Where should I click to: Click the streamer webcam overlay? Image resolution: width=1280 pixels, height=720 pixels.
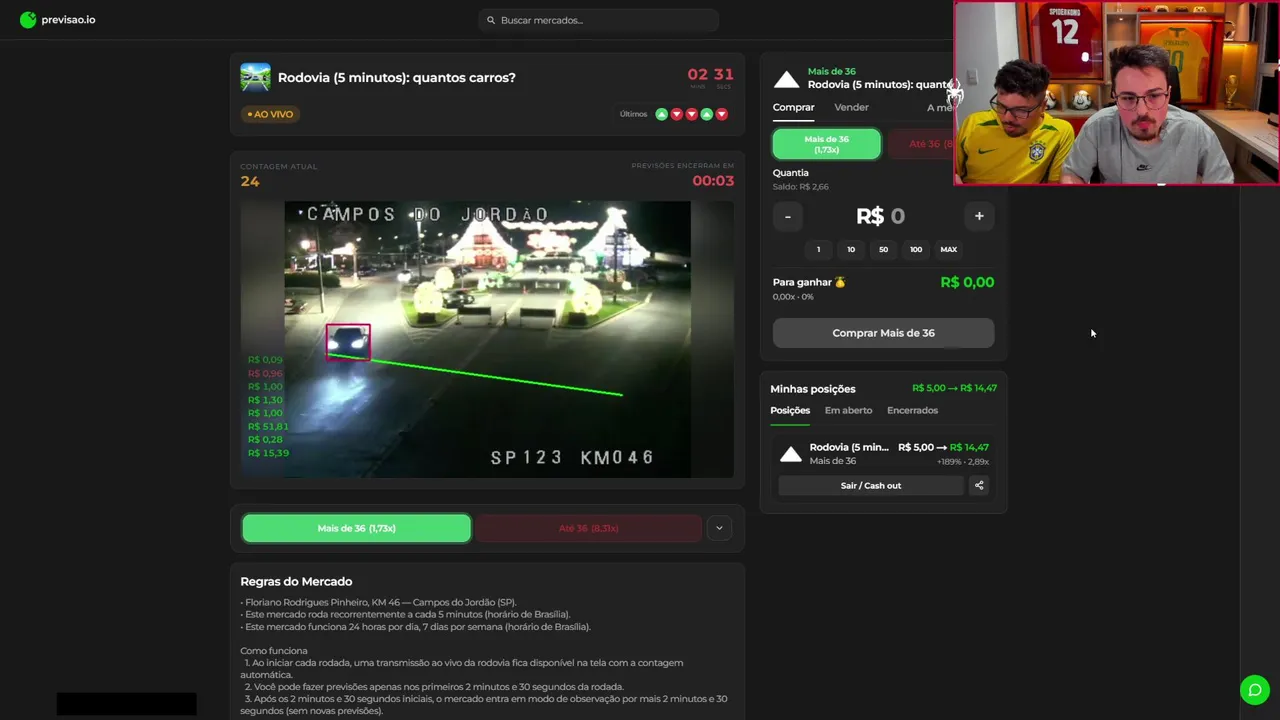(1116, 93)
